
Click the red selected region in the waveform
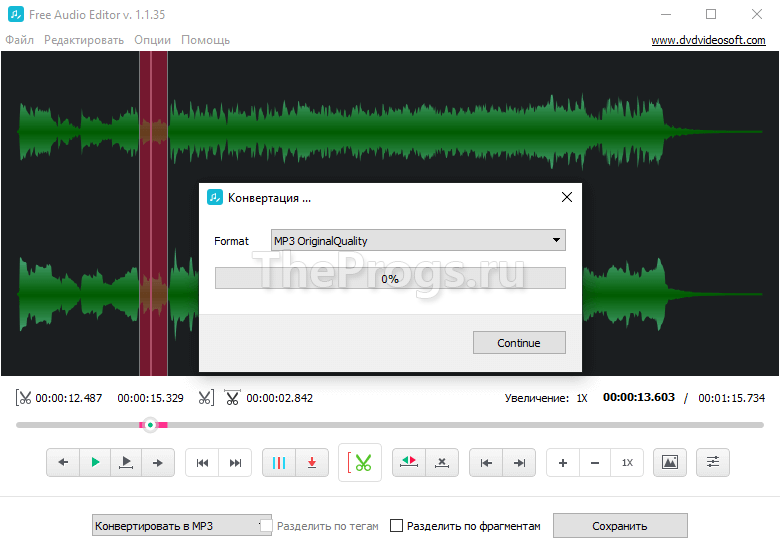pos(153,213)
